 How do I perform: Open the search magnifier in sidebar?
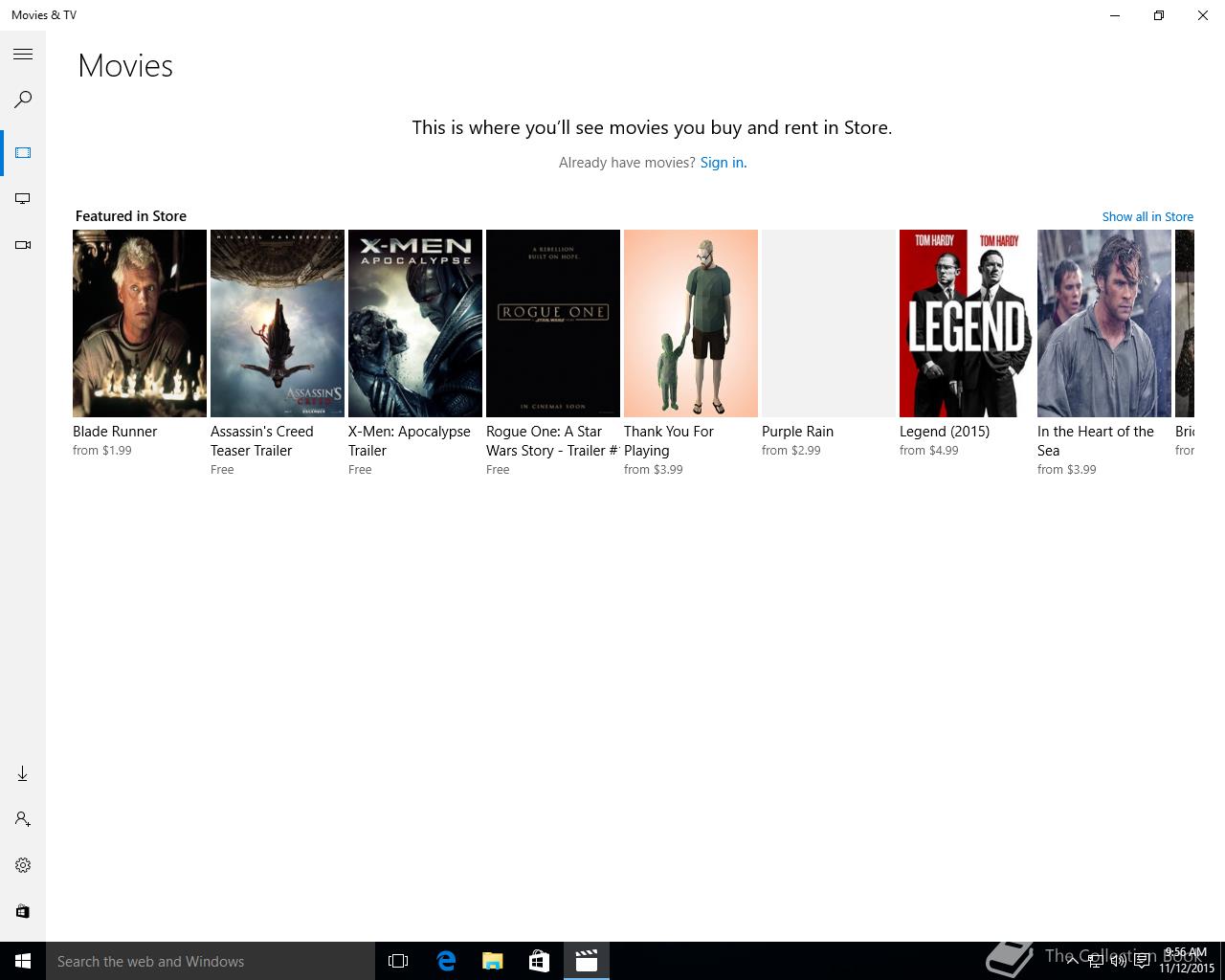coord(23,100)
